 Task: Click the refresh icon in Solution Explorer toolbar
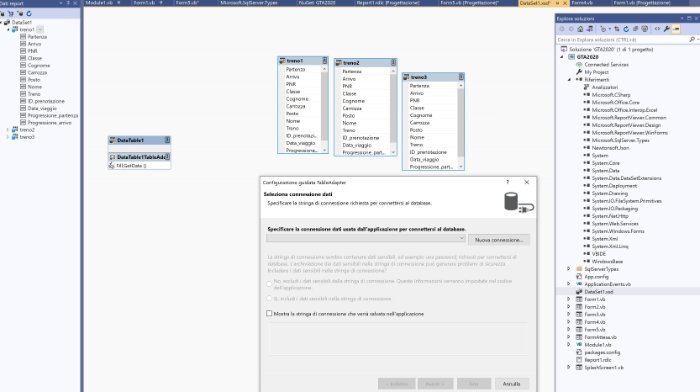point(626,29)
